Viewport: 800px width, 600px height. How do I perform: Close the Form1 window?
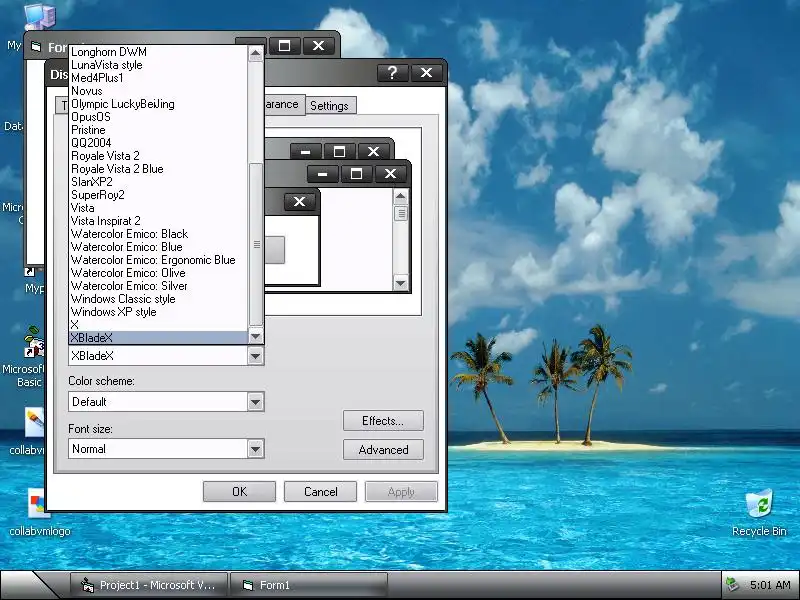318,46
